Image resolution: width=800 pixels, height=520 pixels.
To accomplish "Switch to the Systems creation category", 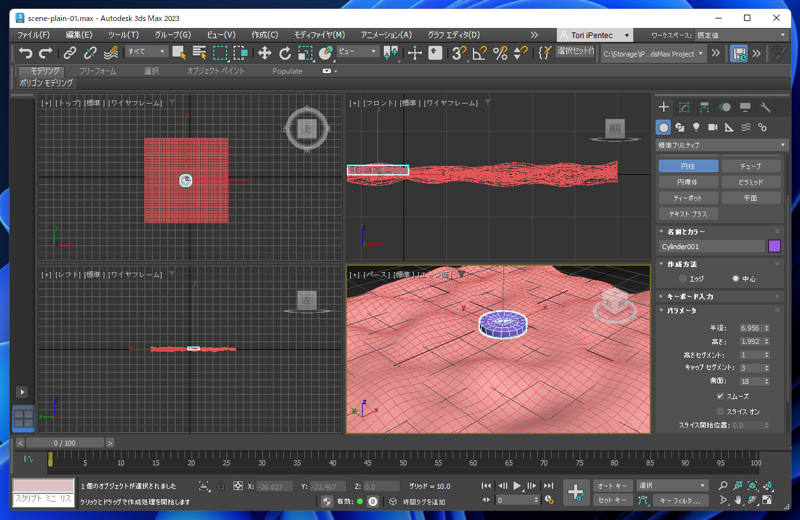I will click(x=762, y=127).
